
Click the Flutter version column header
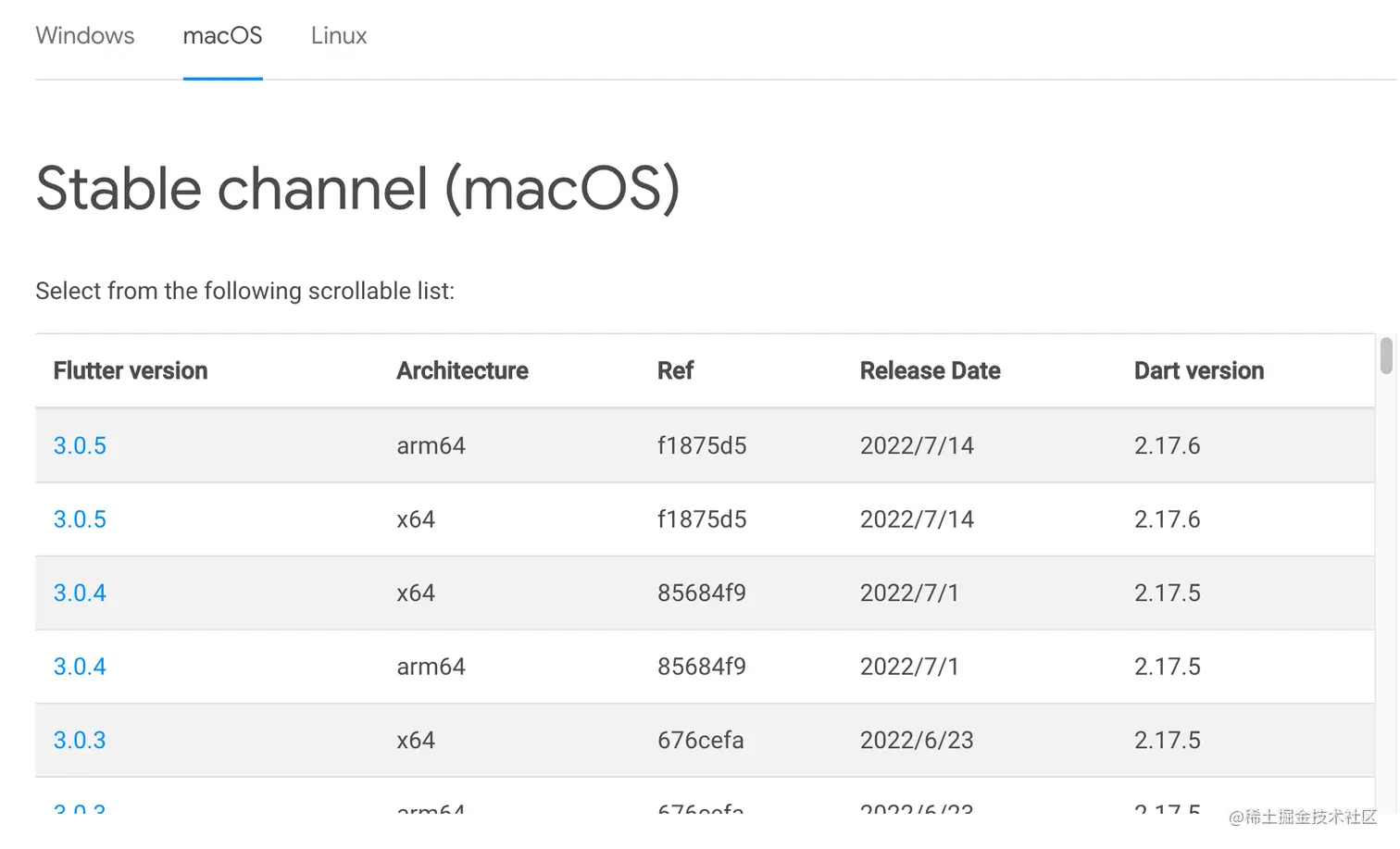tap(131, 370)
